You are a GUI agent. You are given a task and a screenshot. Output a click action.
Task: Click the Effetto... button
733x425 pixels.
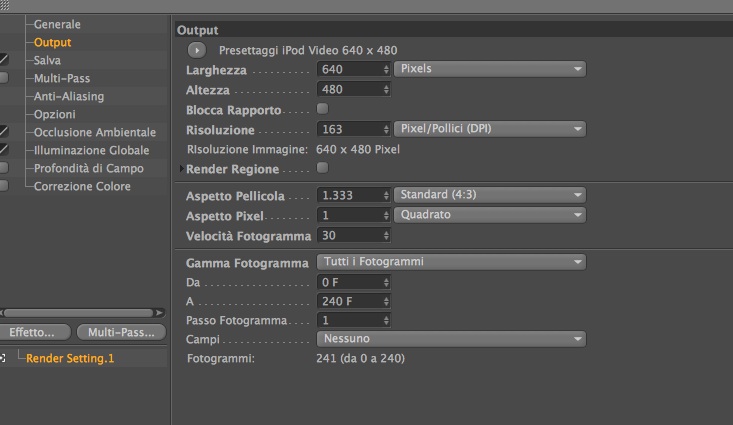(39, 332)
